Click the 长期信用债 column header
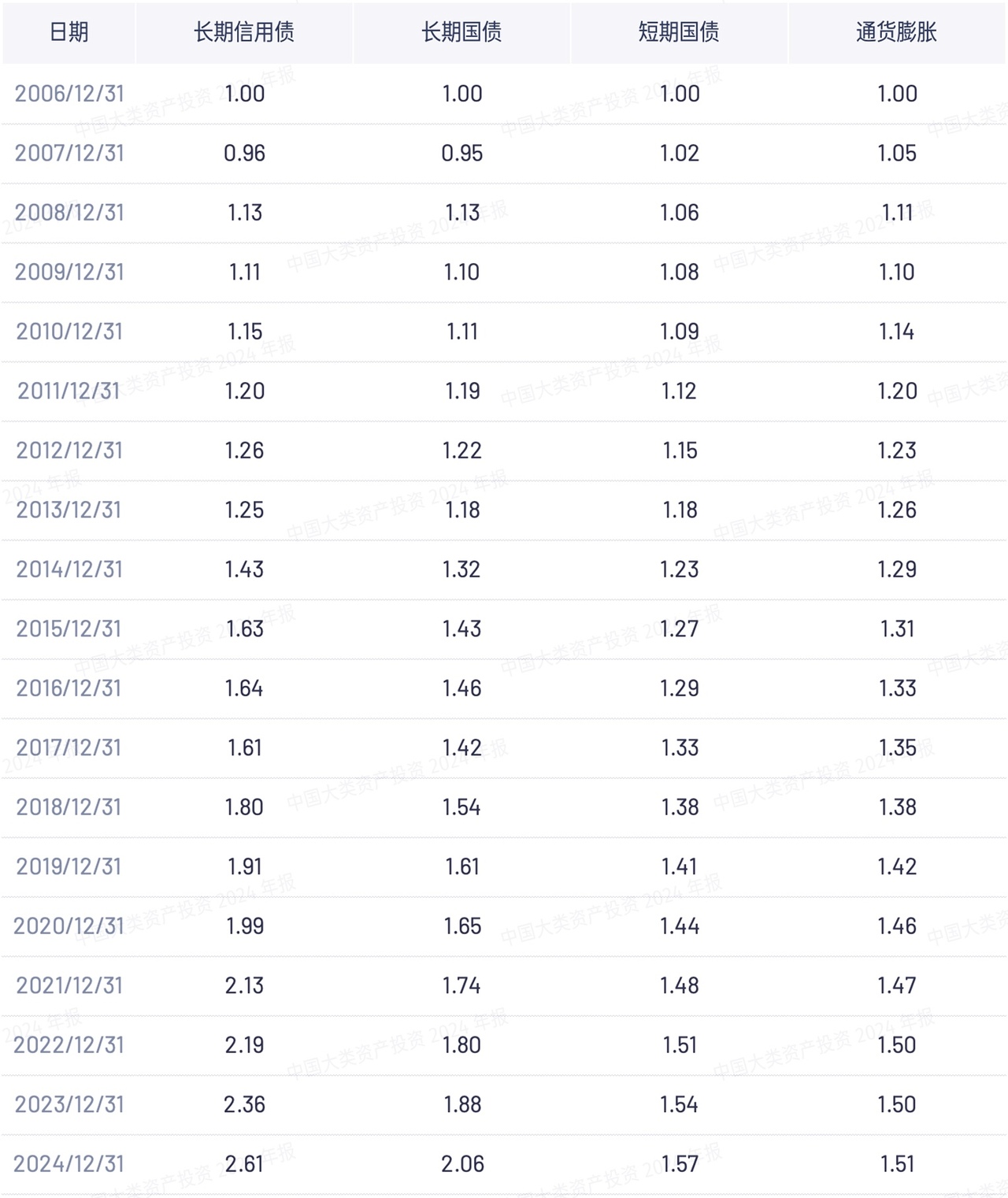Screen dimensions: 1008x1198 [244, 32]
